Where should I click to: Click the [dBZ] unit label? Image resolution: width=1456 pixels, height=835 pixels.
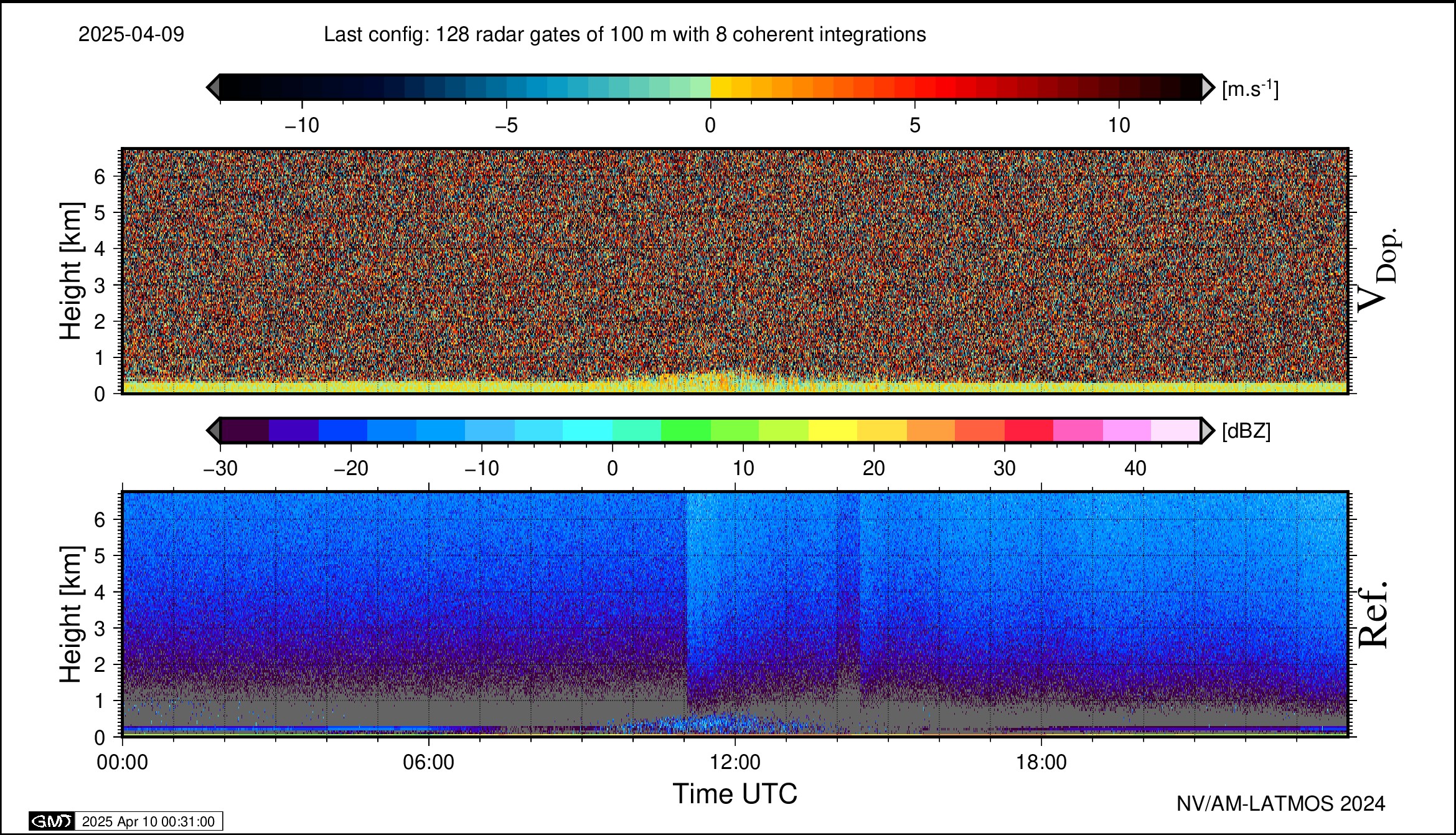[1246, 431]
